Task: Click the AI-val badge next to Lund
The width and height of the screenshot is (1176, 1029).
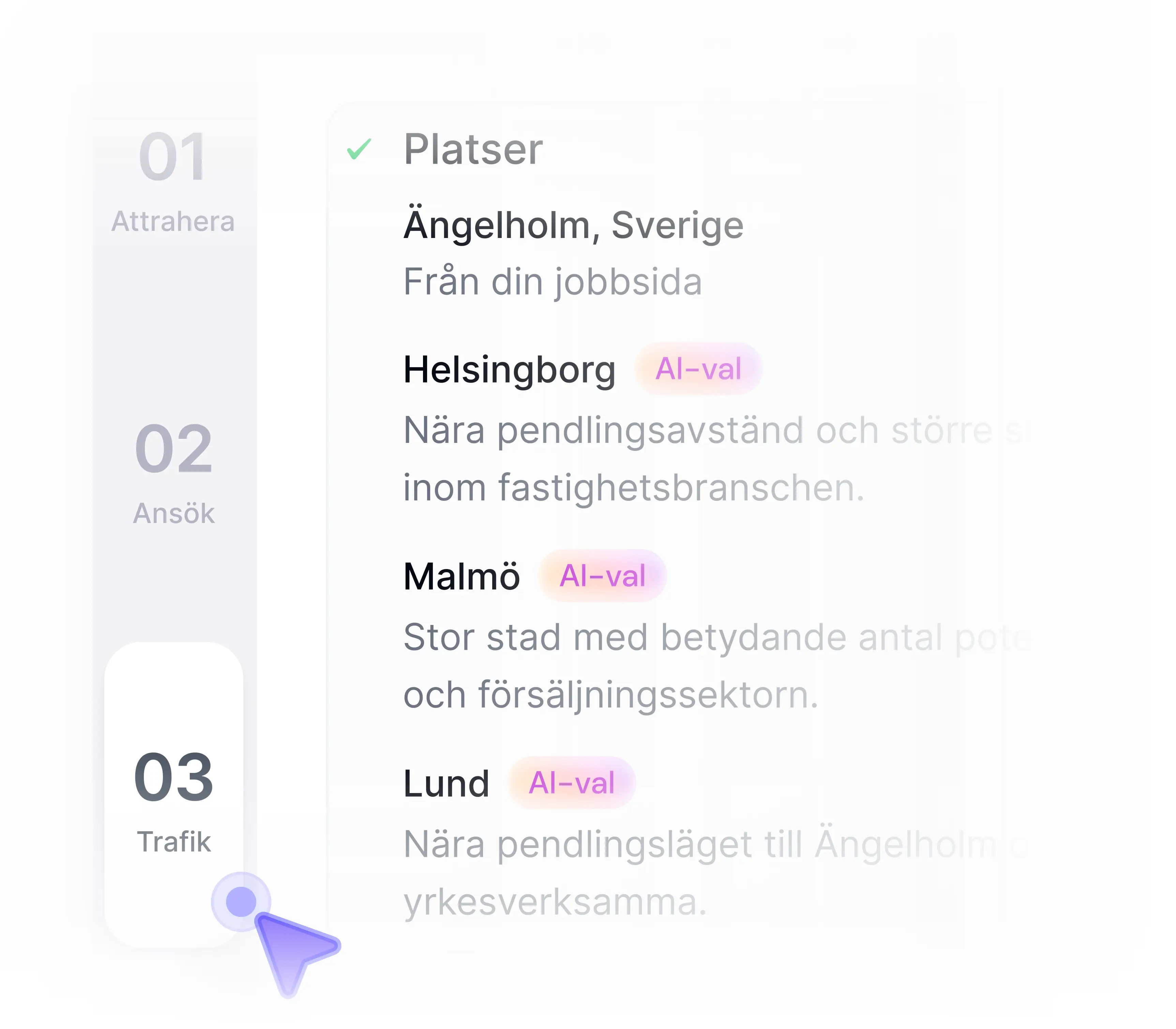Action: coord(572,782)
